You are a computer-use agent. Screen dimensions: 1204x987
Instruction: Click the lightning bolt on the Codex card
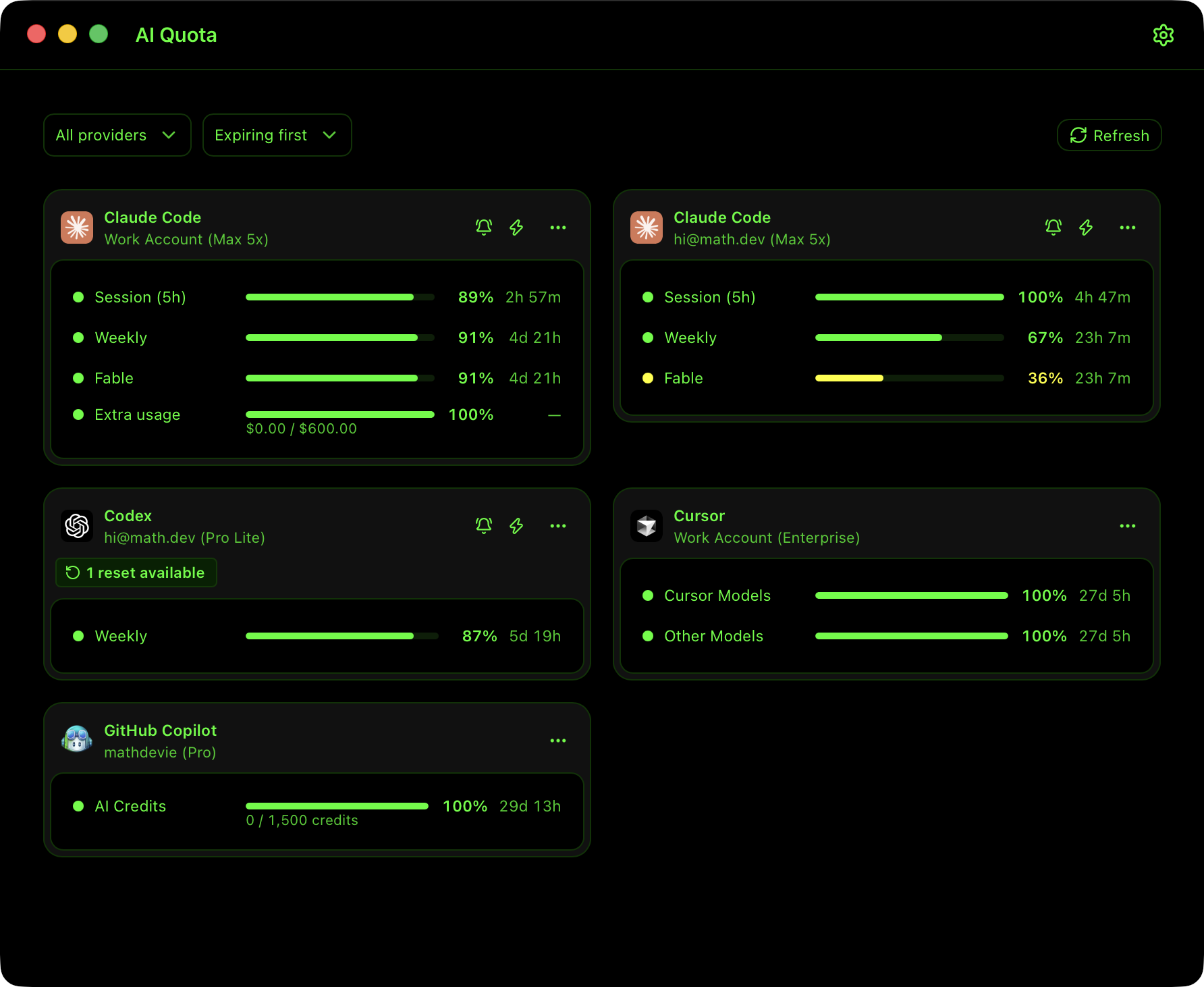[x=516, y=526]
